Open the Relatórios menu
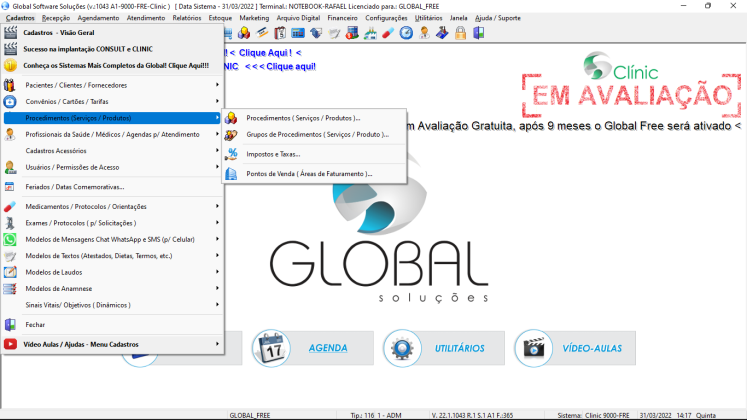Image resolution: width=747 pixels, height=420 pixels. tap(187, 18)
